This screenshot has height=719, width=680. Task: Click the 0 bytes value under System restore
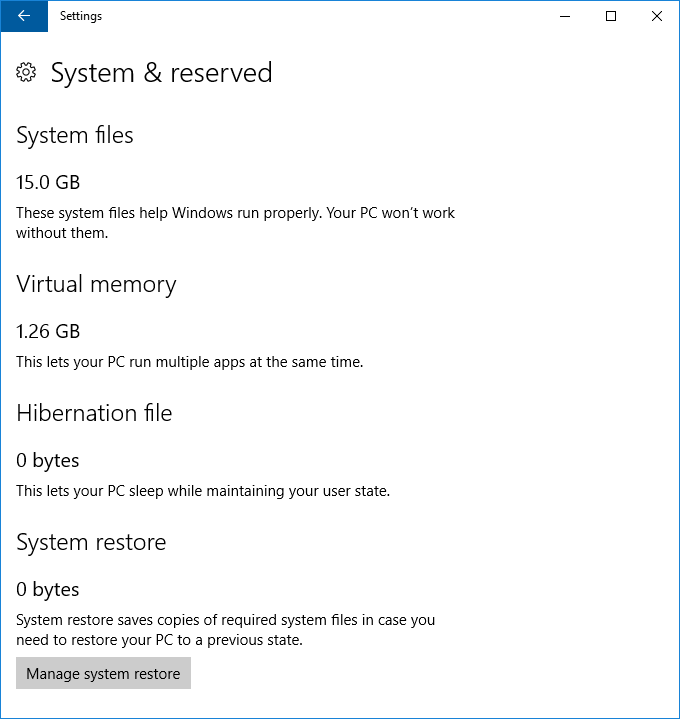coord(48,590)
